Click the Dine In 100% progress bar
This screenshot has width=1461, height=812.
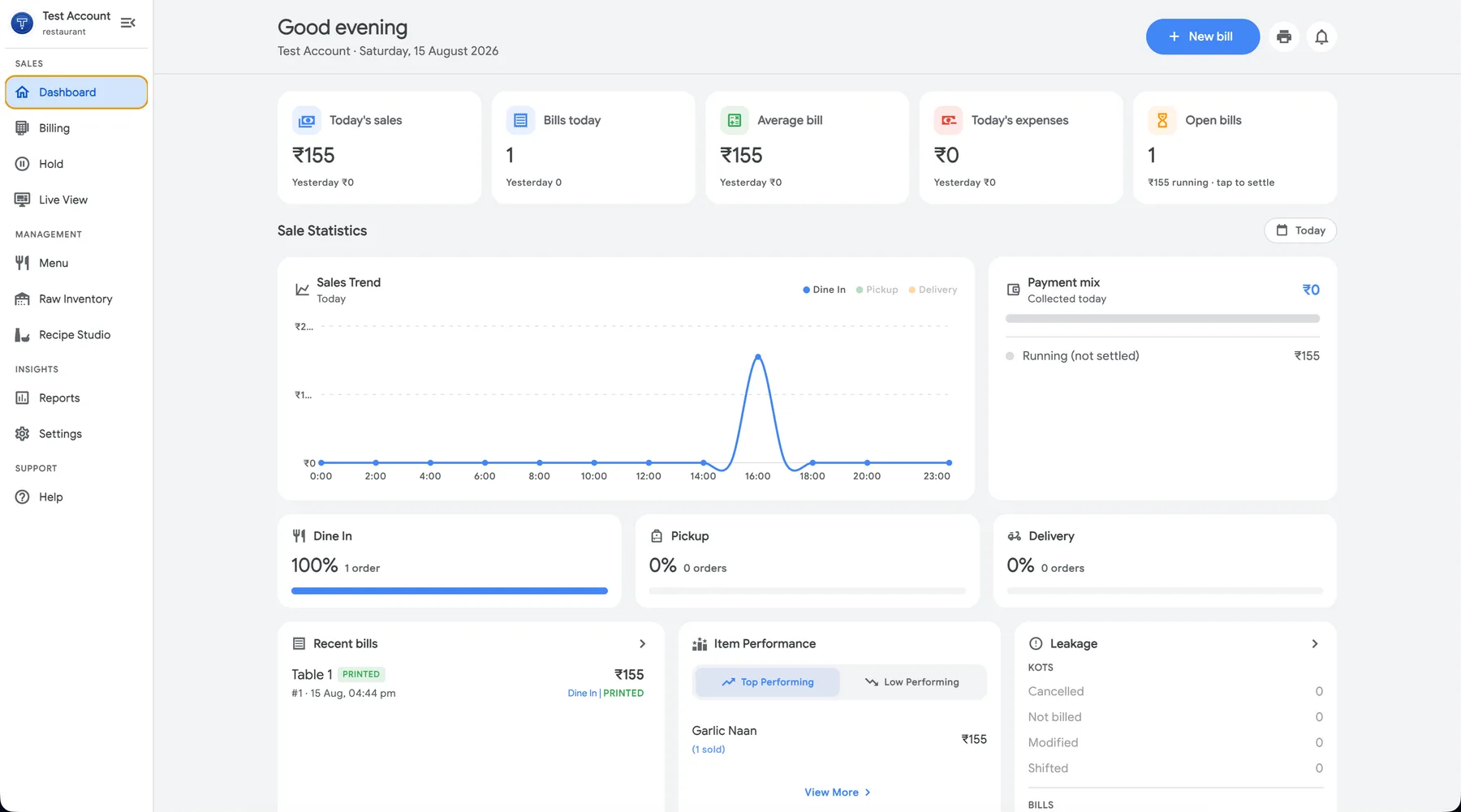(x=450, y=591)
